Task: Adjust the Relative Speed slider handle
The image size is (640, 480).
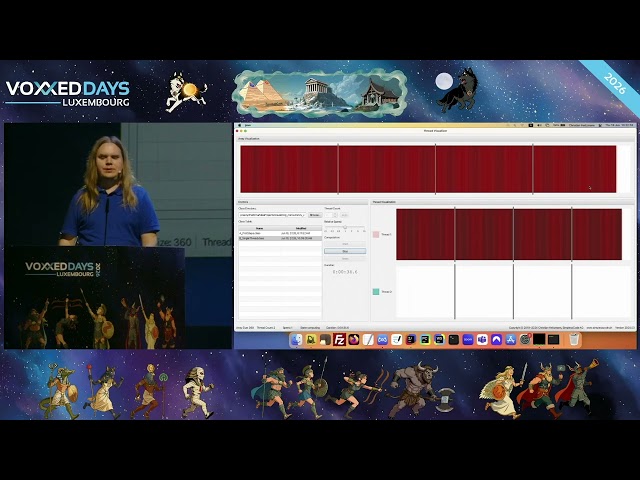Action: click(345, 227)
